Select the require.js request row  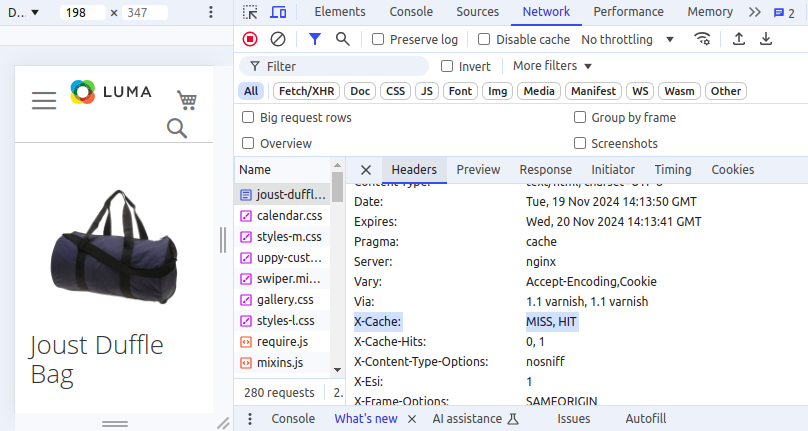coord(282,341)
